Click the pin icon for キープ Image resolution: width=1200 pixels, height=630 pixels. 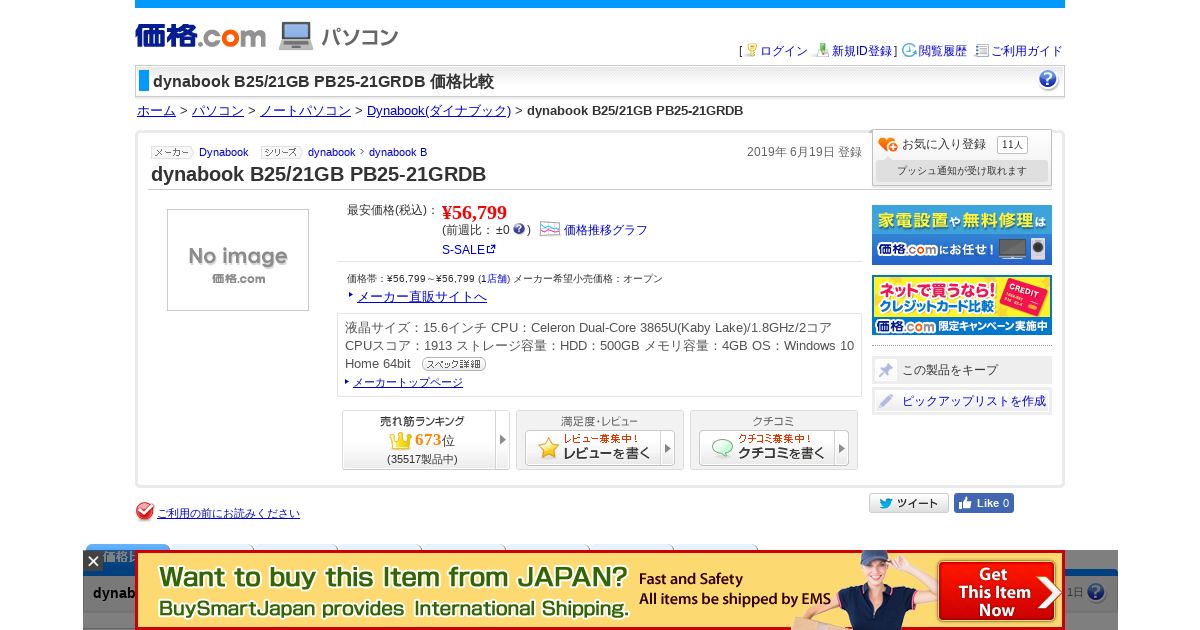coord(886,370)
